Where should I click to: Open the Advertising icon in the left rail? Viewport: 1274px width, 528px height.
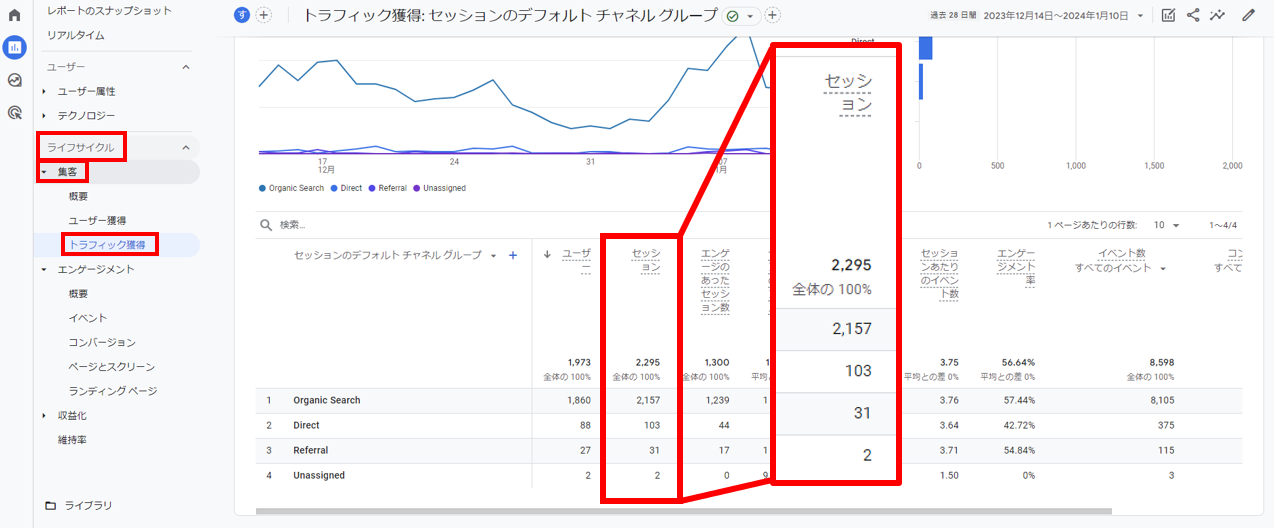coord(15,112)
